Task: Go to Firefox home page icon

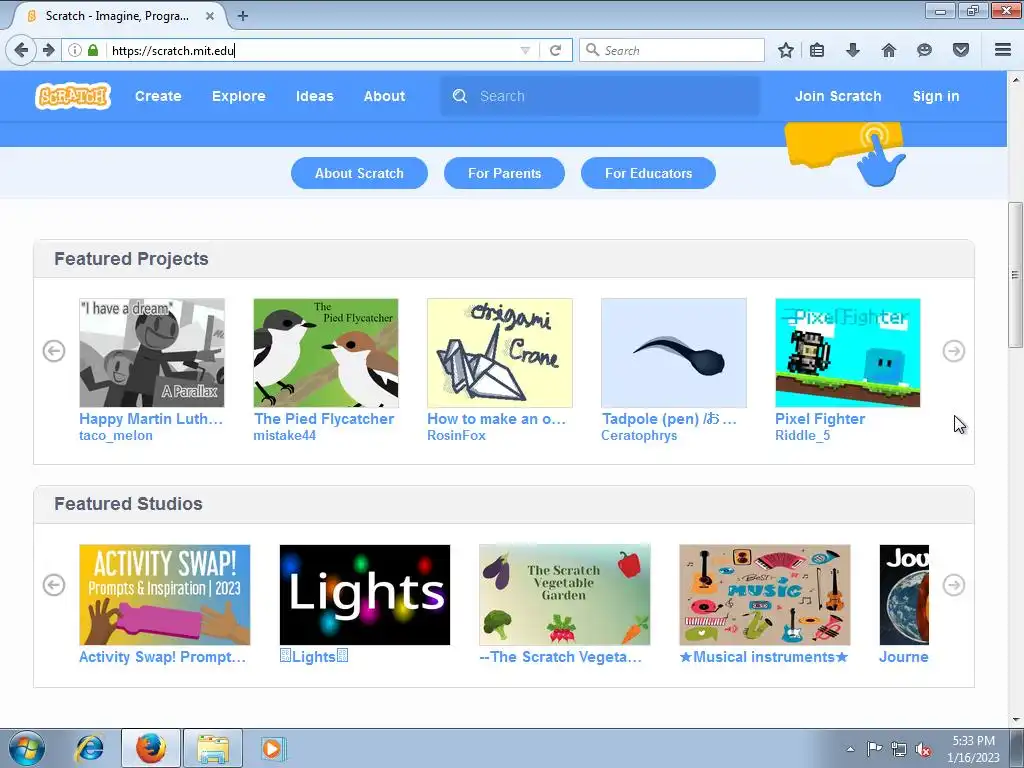Action: (889, 50)
